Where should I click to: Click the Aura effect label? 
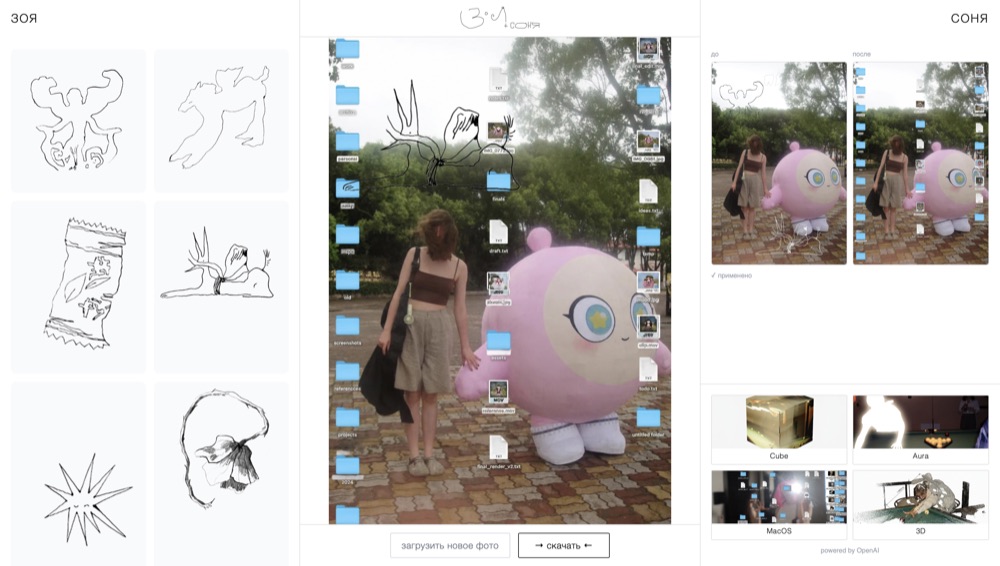click(x=920, y=456)
